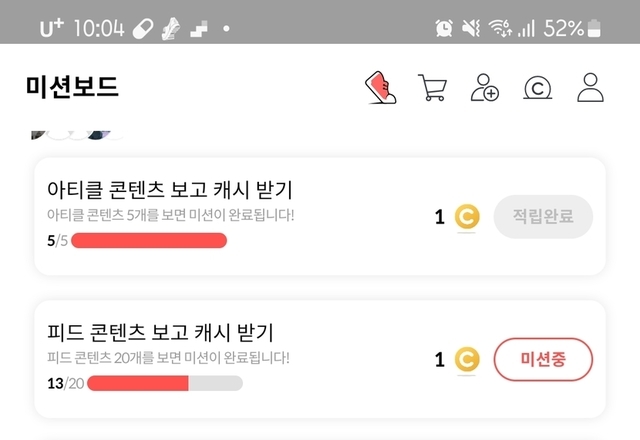The height and width of the screenshot is (440, 640).
Task: Tap the add friend icon
Action: [x=485, y=88]
